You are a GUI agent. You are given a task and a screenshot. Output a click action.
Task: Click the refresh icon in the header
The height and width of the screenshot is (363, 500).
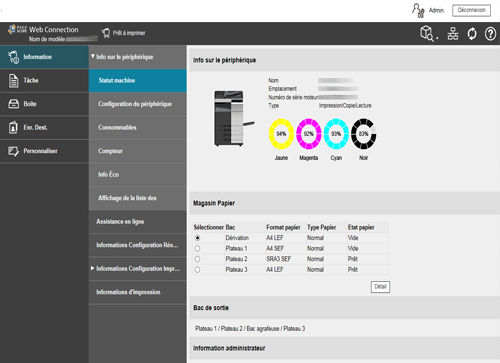(472, 34)
